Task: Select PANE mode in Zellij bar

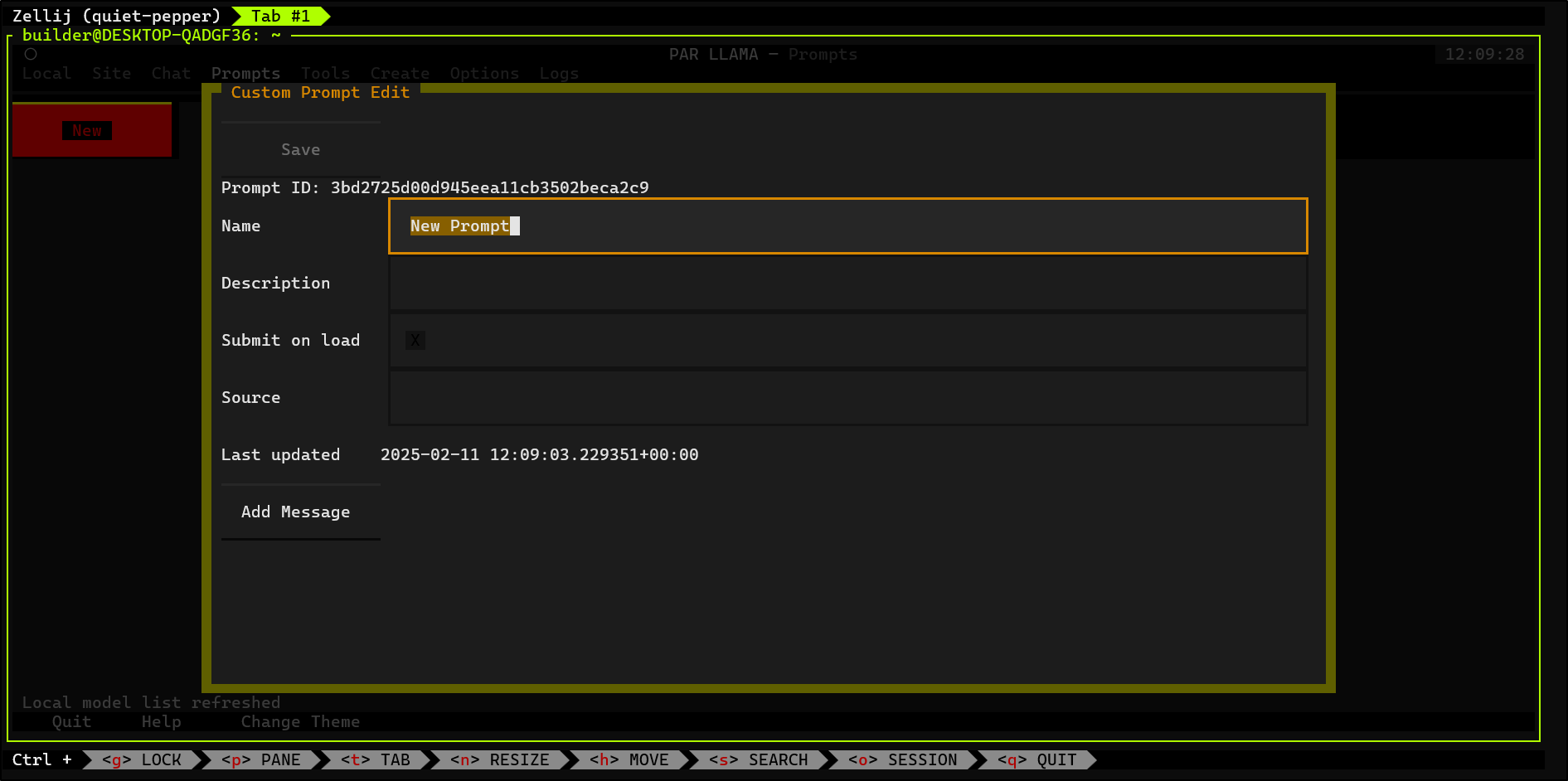Action: [x=261, y=759]
